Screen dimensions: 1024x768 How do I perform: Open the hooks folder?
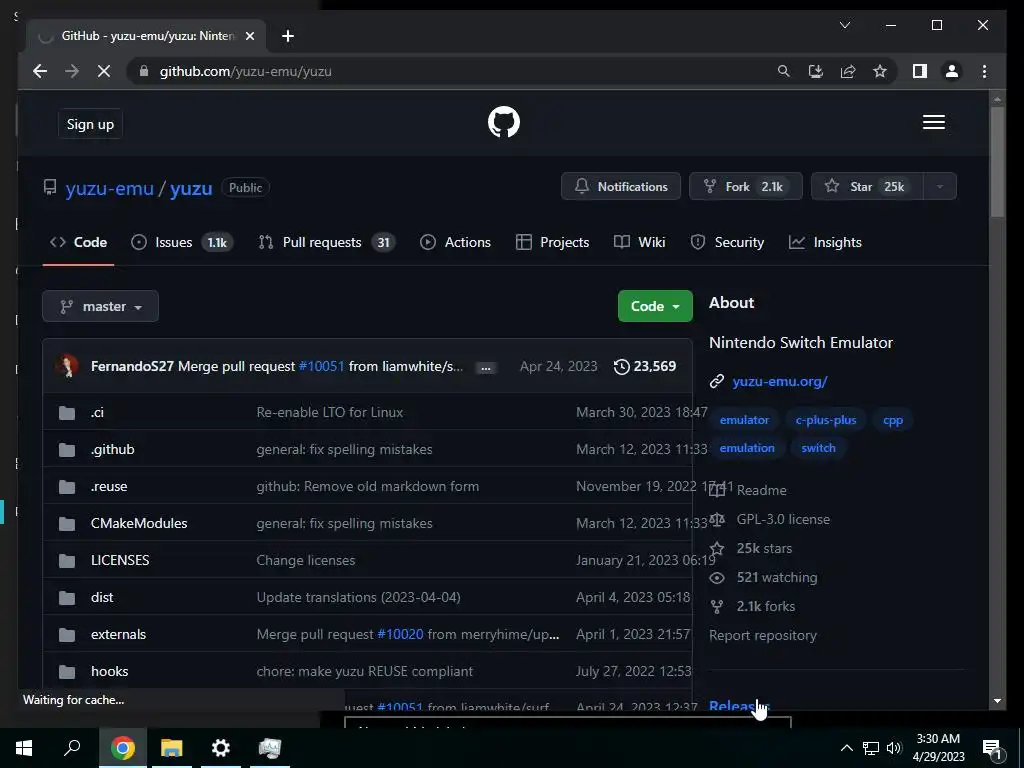(x=109, y=671)
